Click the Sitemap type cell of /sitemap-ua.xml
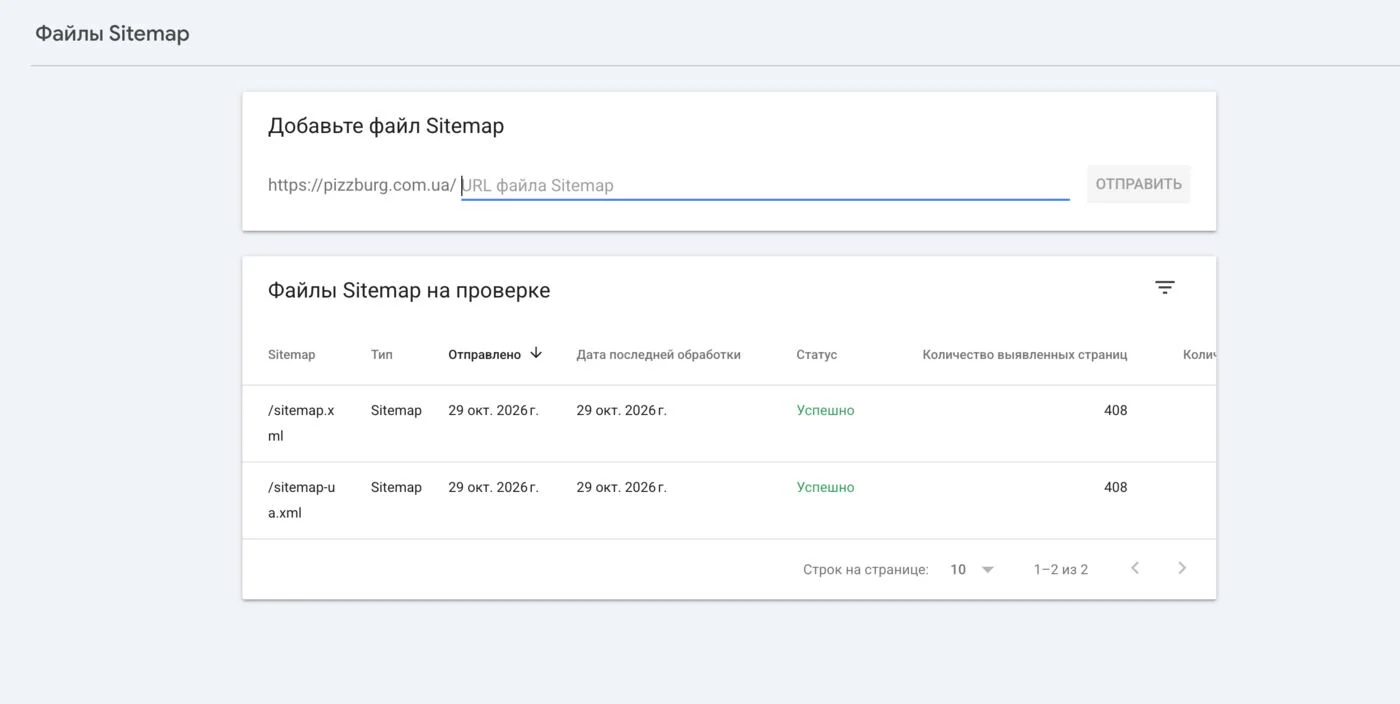 point(396,487)
